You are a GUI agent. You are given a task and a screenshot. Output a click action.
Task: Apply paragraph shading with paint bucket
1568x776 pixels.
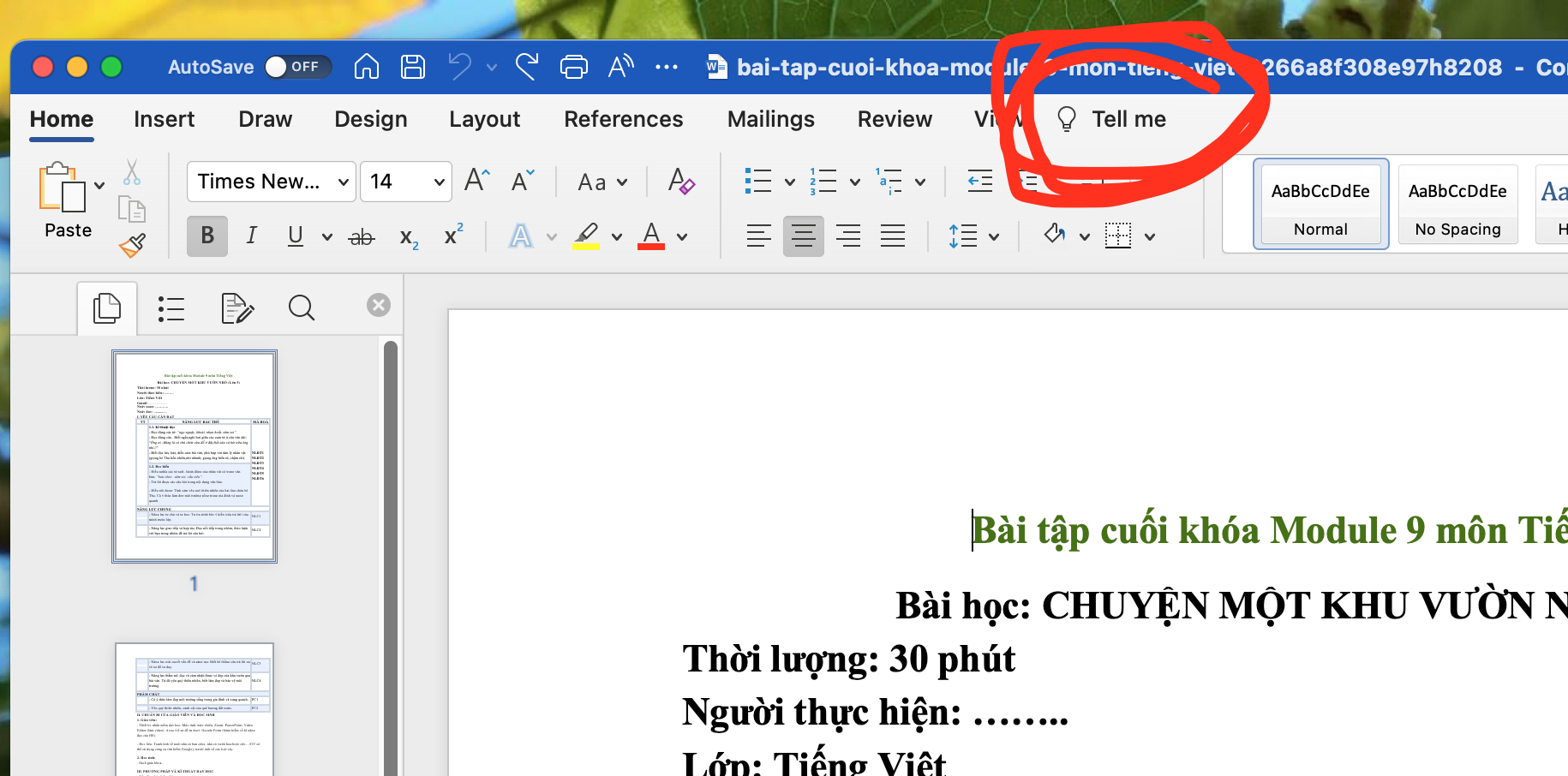tap(1055, 234)
